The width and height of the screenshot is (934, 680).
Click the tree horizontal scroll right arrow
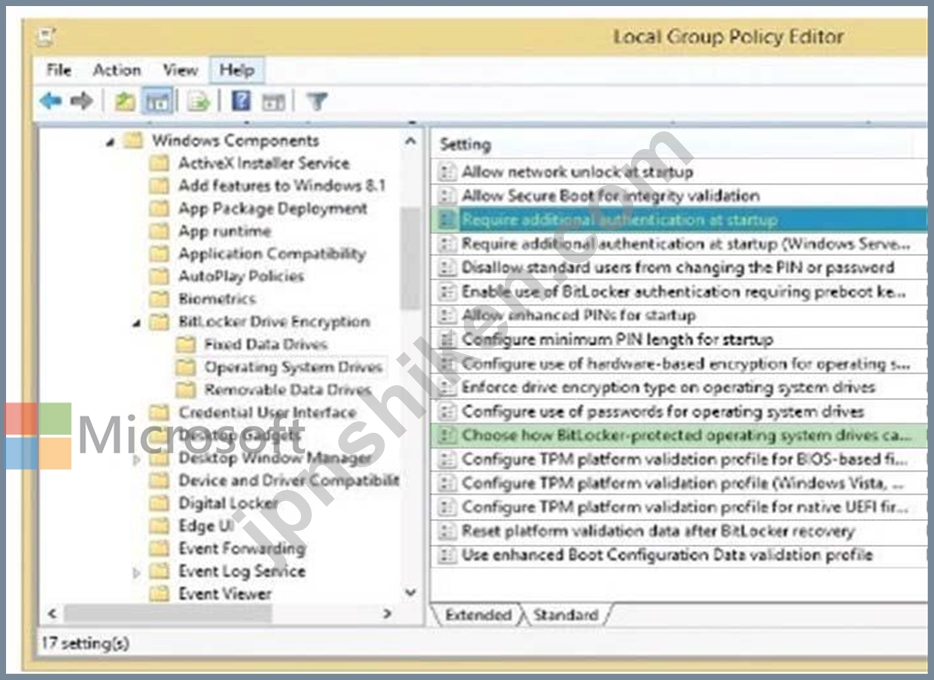(388, 613)
